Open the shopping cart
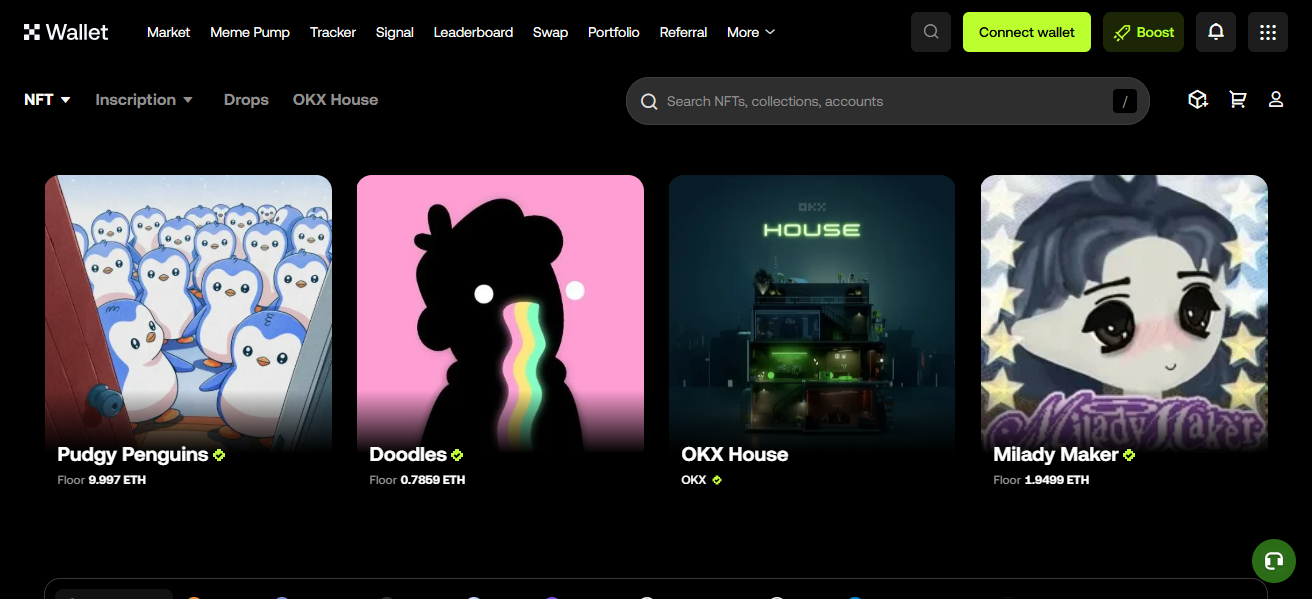The height and width of the screenshot is (599, 1312). point(1238,100)
